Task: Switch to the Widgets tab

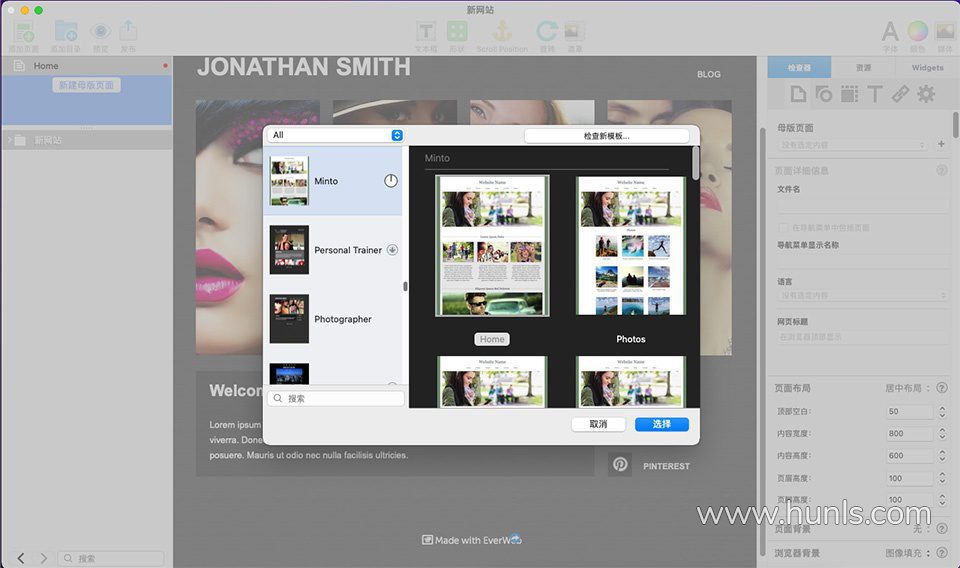Action: point(927,67)
